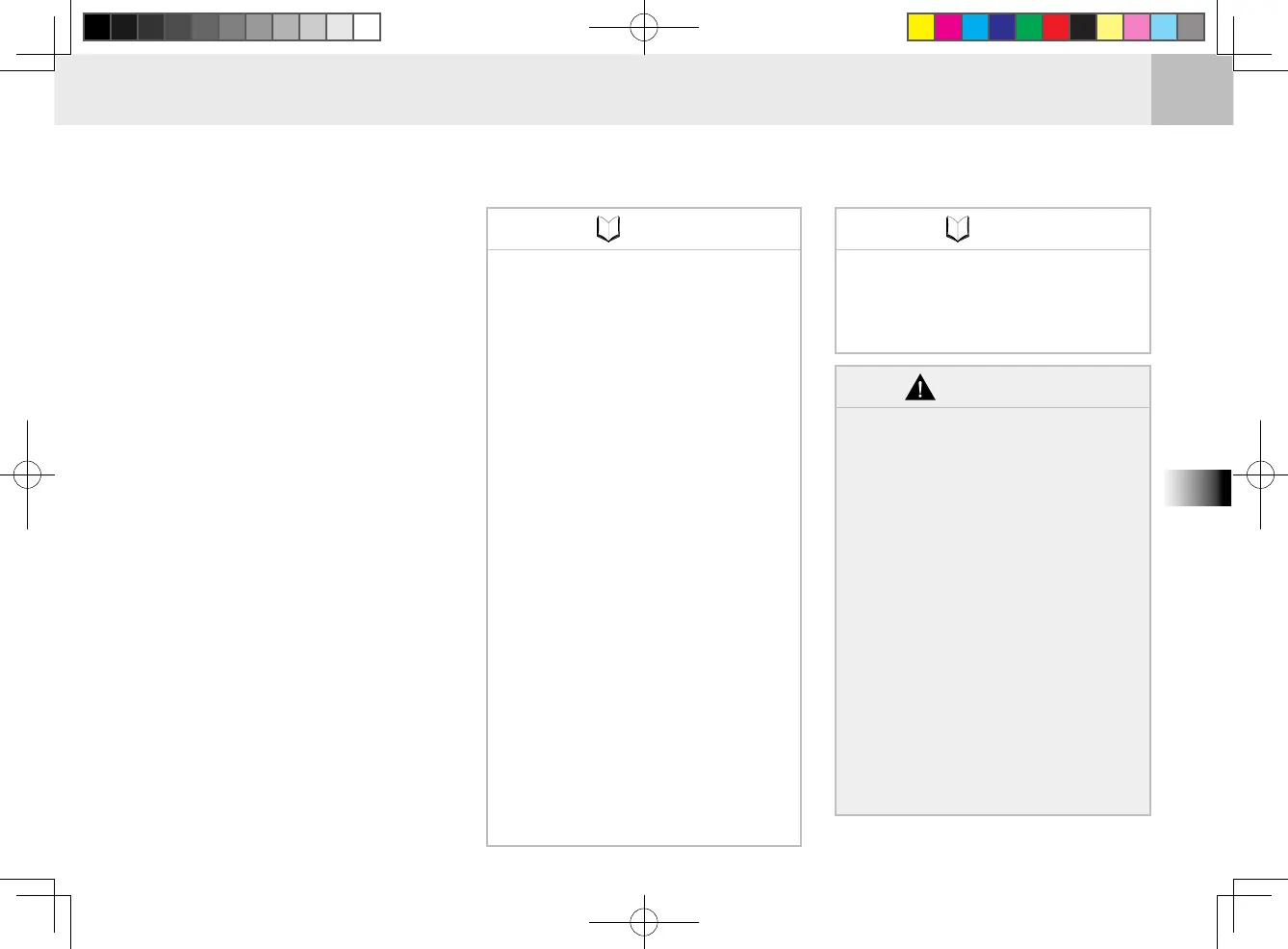Click the dark gray square on the header banner

point(1192,90)
